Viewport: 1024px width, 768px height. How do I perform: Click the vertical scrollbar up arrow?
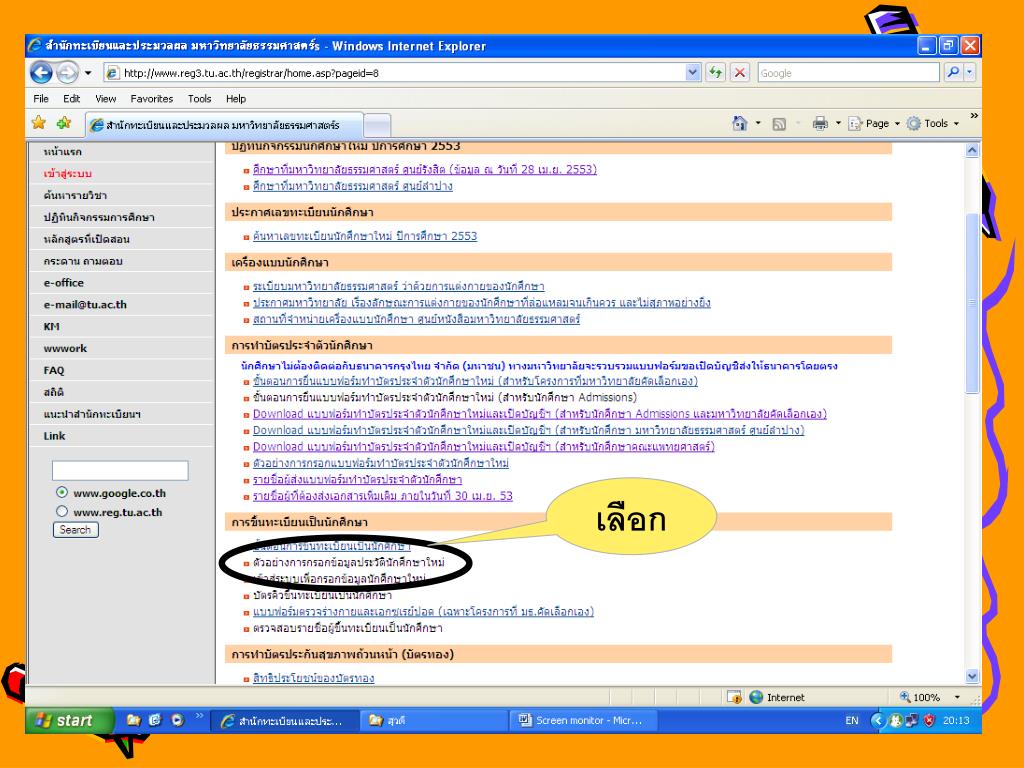pos(972,150)
